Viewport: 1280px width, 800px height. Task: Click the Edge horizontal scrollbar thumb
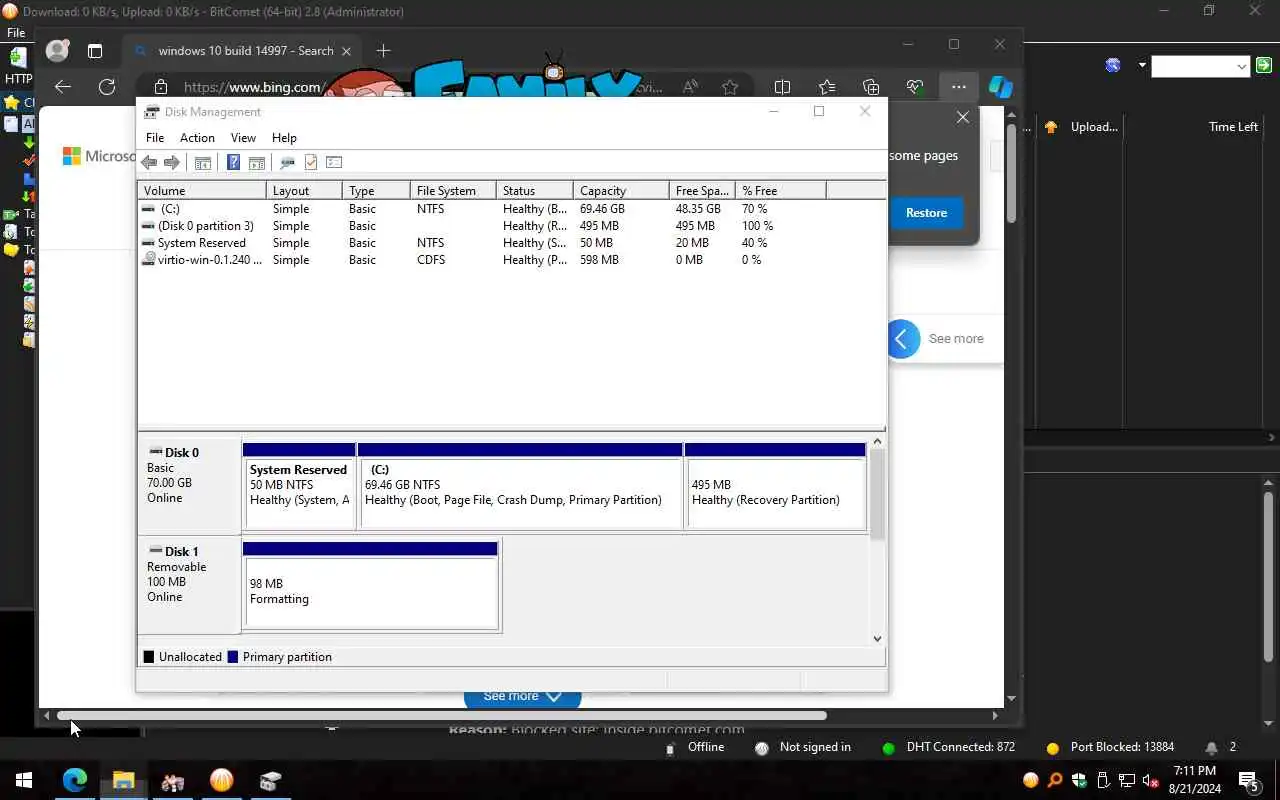(441, 716)
